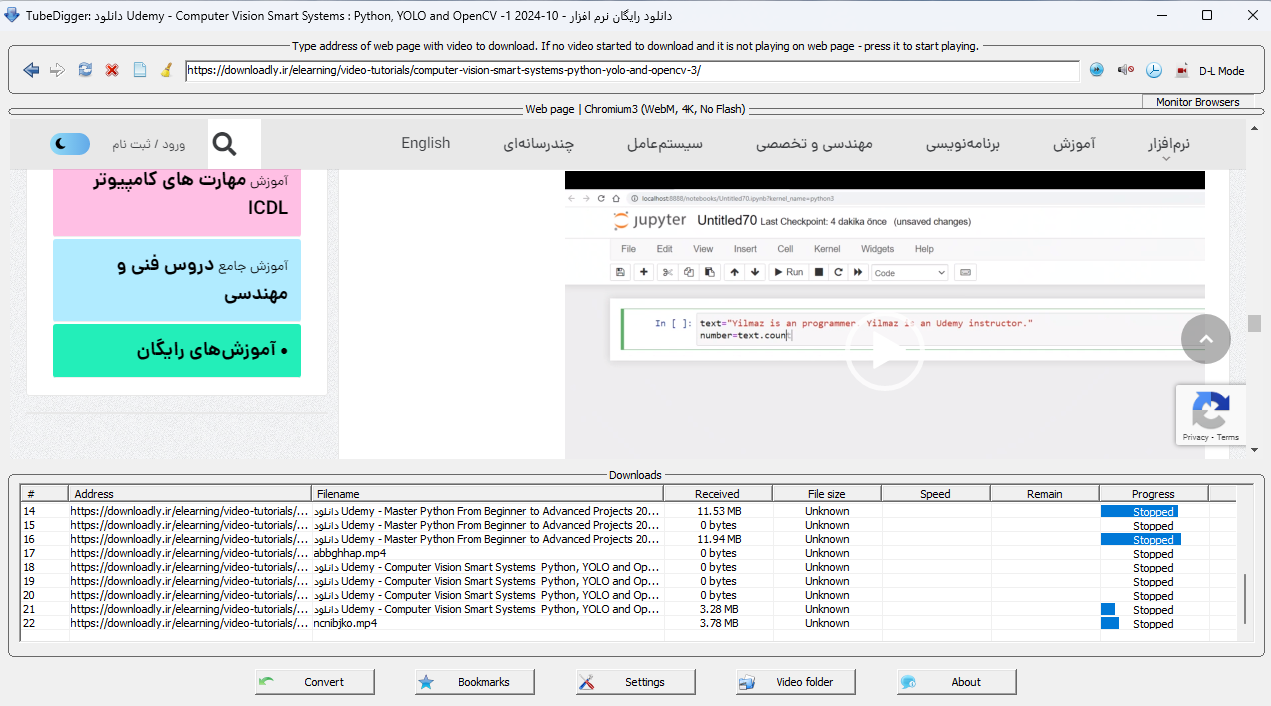Click progress bar of download row 14
The width and height of the screenshot is (1271, 706).
pyautogui.click(x=1139, y=511)
